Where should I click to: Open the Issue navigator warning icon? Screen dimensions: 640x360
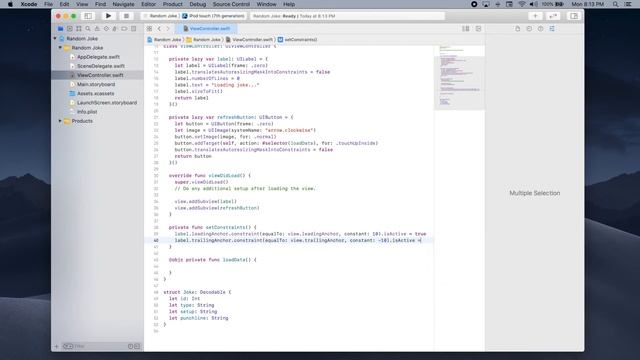(x=97, y=29)
